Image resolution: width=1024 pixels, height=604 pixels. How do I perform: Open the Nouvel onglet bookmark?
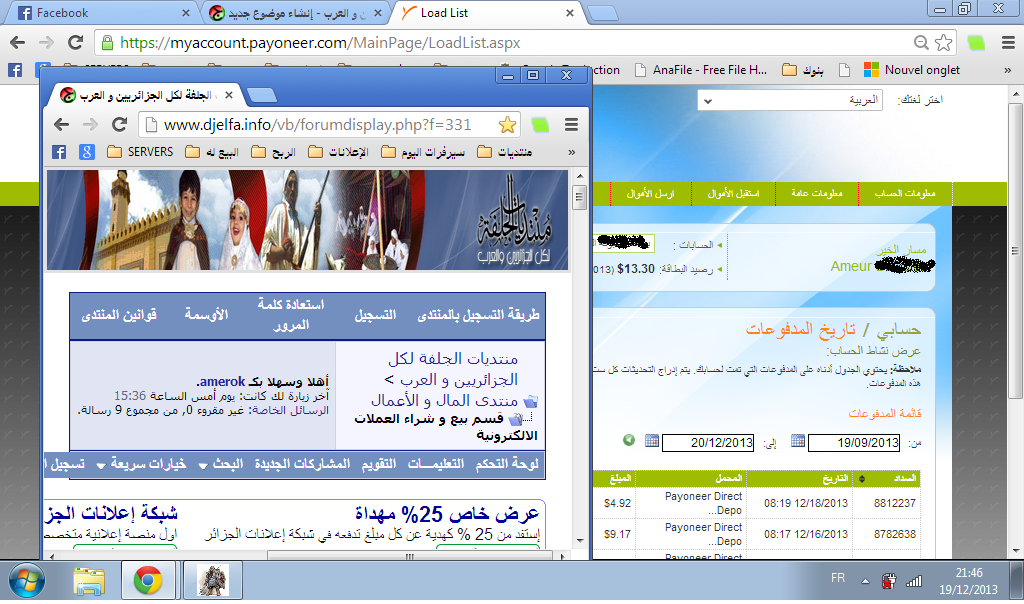[x=912, y=70]
